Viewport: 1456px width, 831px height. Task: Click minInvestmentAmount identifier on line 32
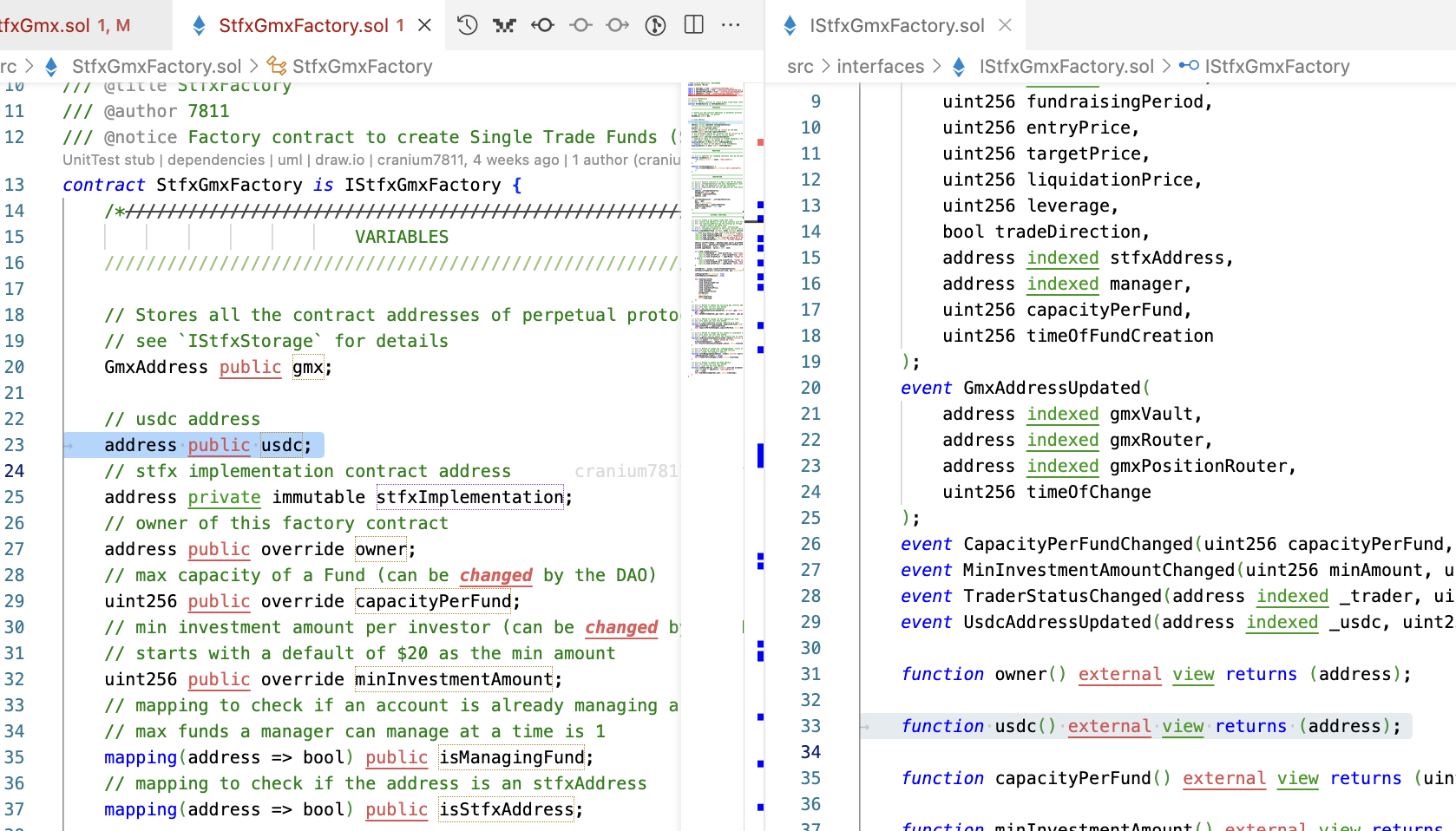point(454,679)
